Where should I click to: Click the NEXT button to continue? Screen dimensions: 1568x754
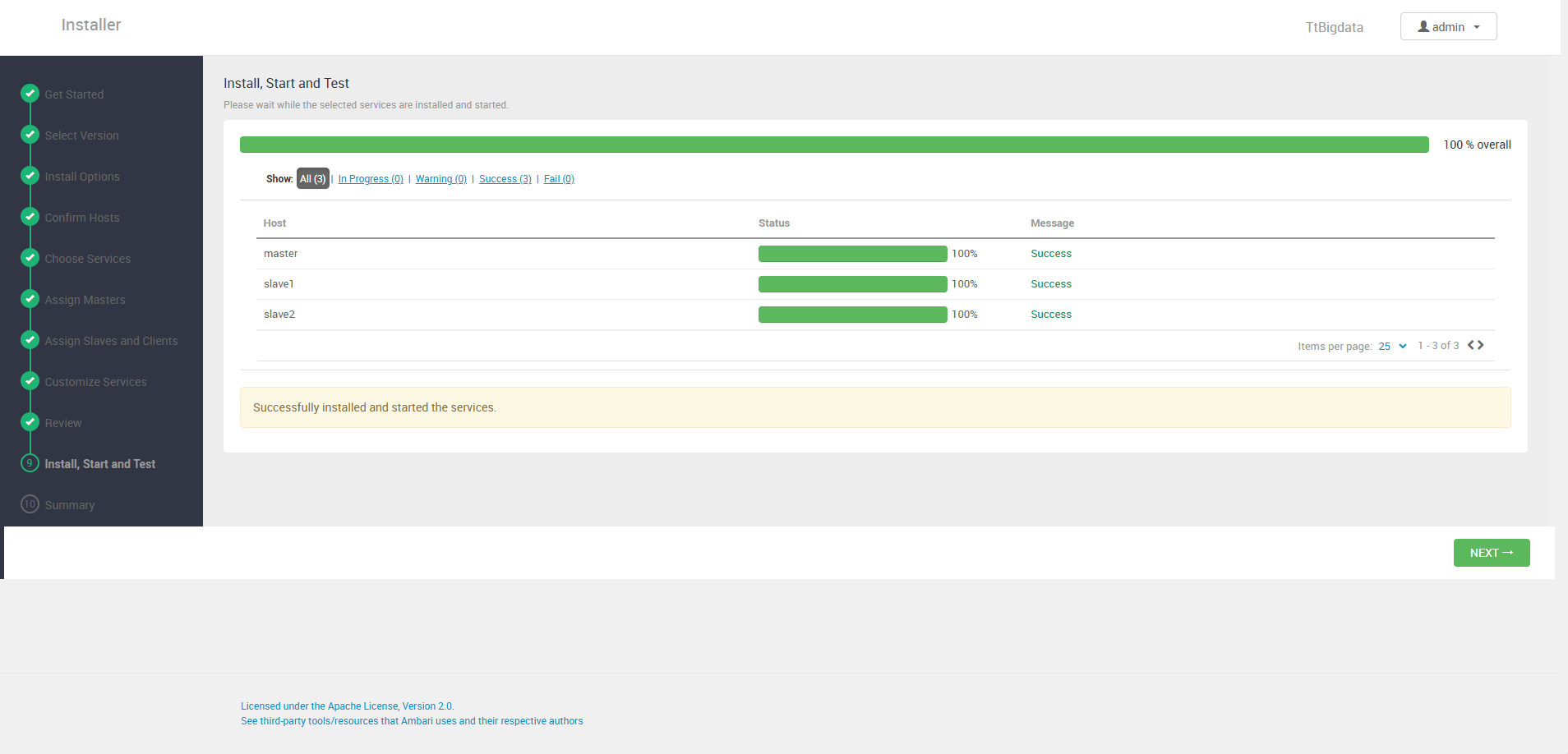(x=1491, y=552)
